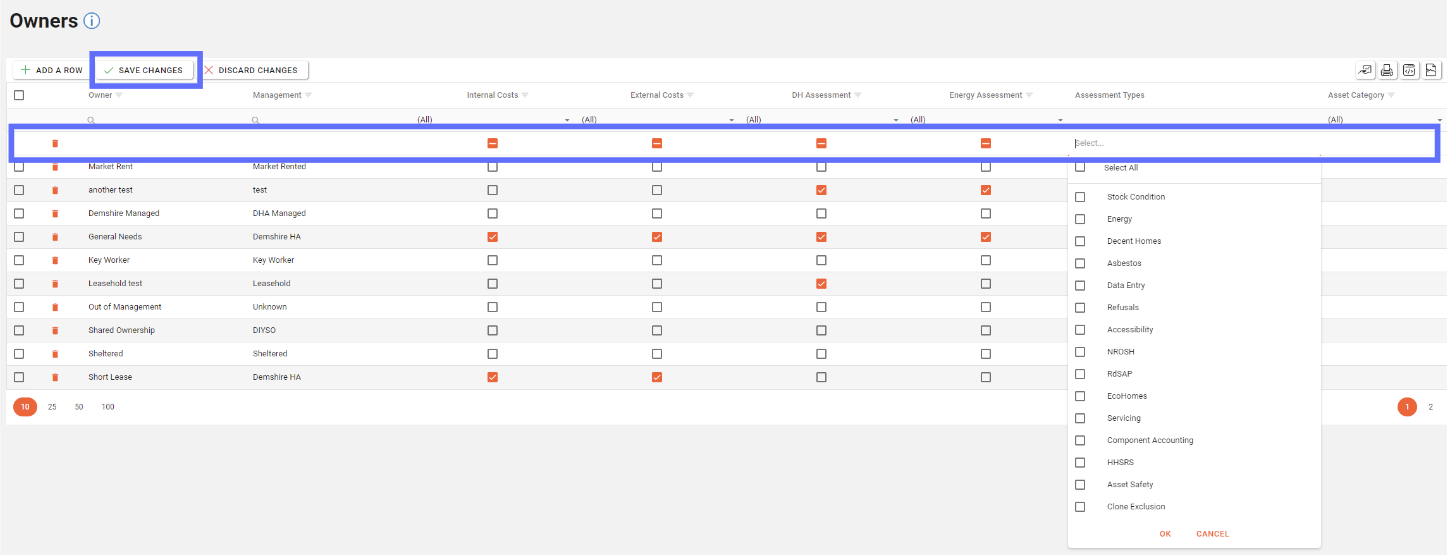Set page size to 25 rows

pos(52,407)
